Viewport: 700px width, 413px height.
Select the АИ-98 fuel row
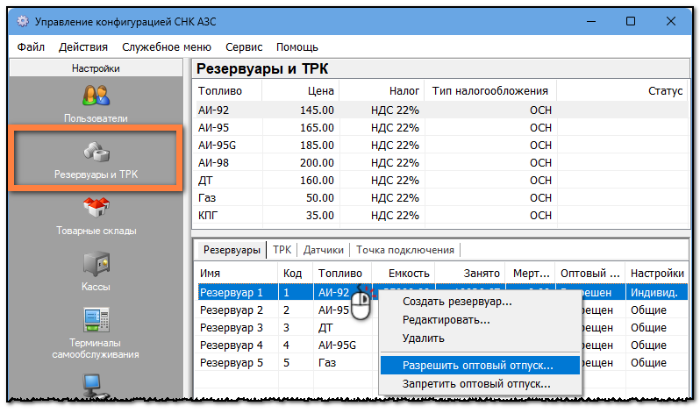tap(442, 163)
